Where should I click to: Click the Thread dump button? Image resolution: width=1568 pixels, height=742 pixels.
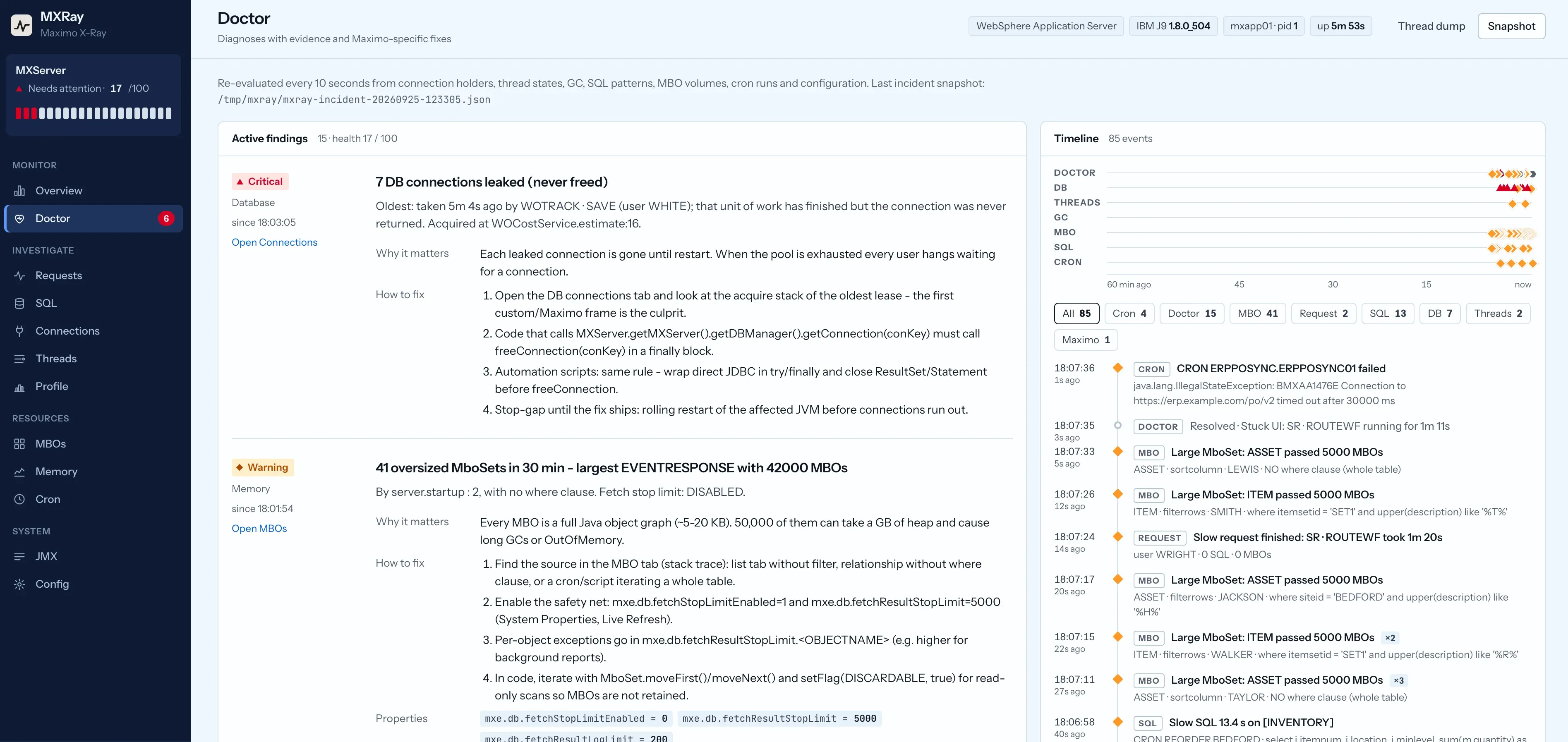point(1431,26)
